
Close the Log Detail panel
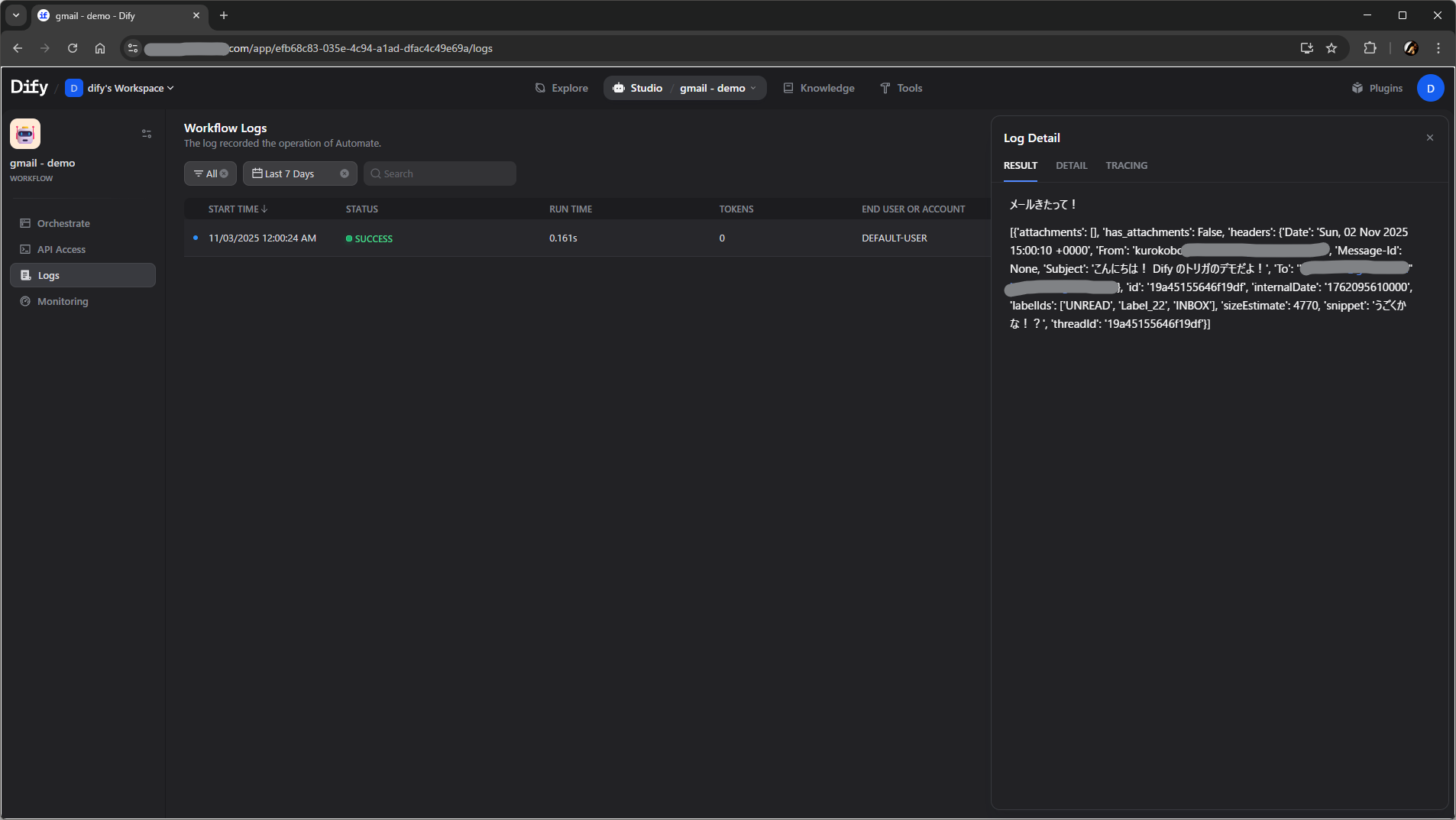pos(1429,138)
